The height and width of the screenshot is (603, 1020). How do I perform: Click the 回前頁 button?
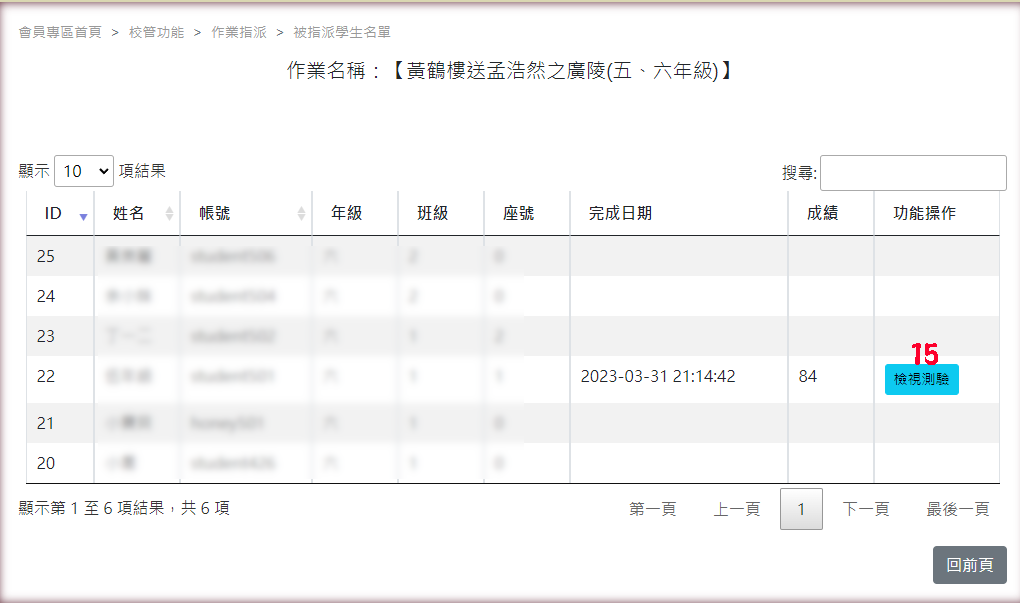coord(970,565)
